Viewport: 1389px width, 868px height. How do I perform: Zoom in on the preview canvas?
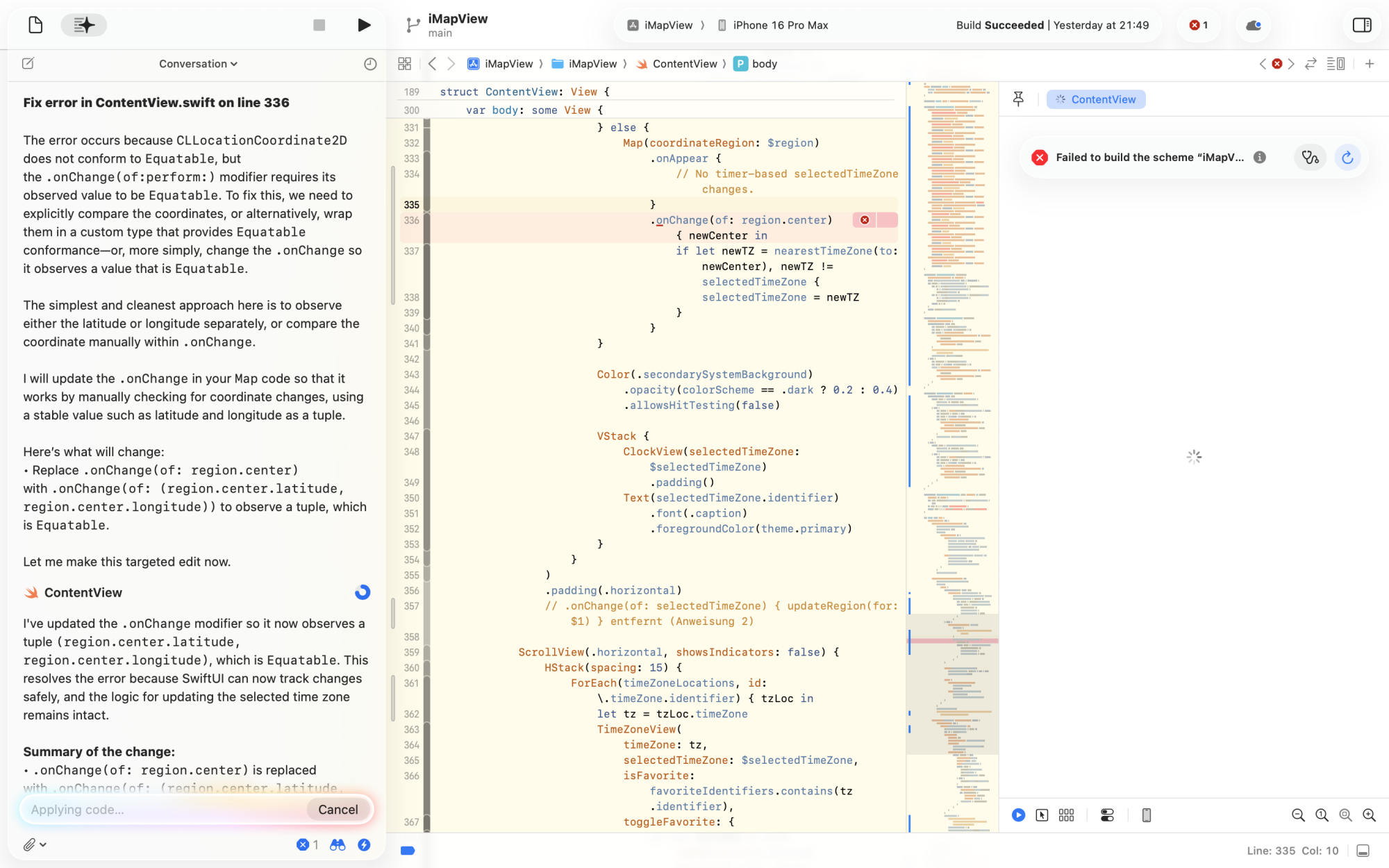tap(1369, 815)
